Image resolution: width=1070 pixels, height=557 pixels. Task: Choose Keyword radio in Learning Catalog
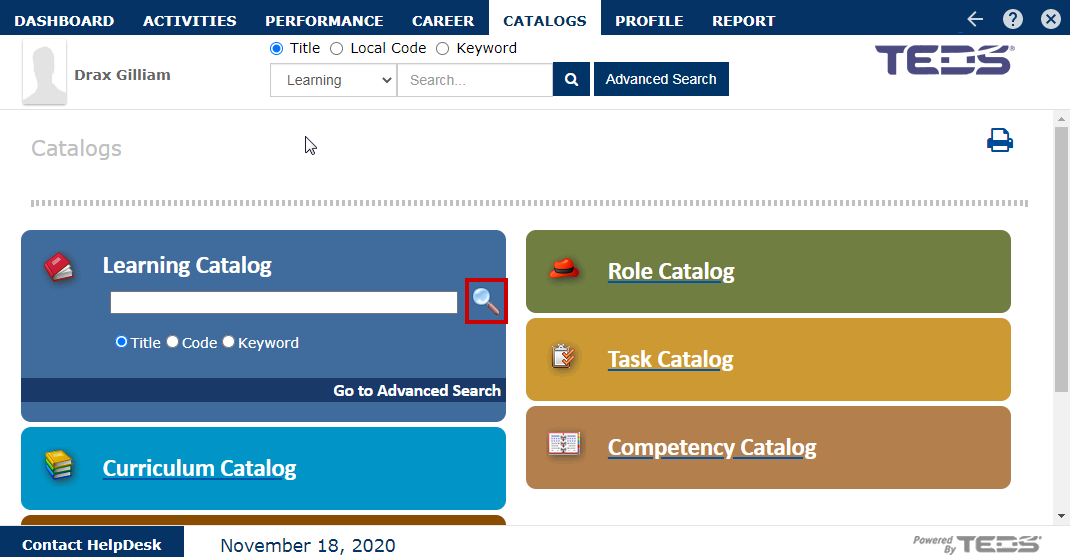[229, 341]
